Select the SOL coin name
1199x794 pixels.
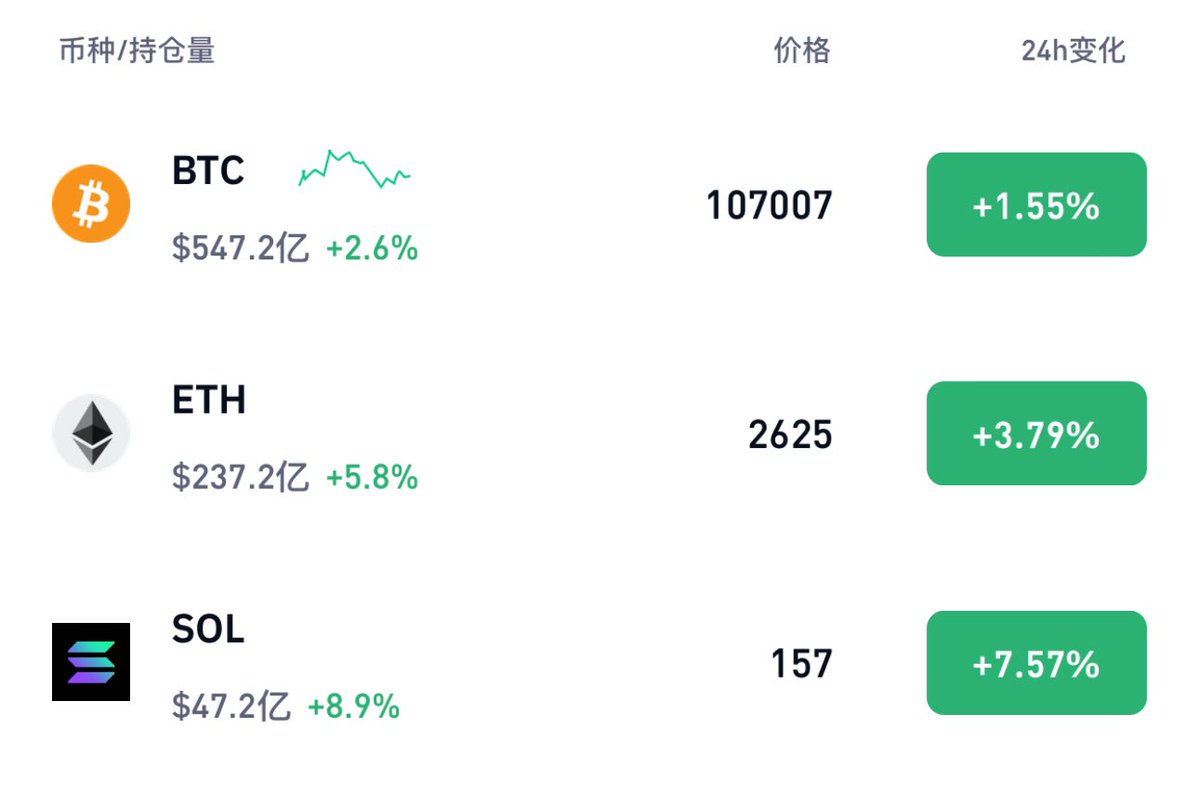208,629
